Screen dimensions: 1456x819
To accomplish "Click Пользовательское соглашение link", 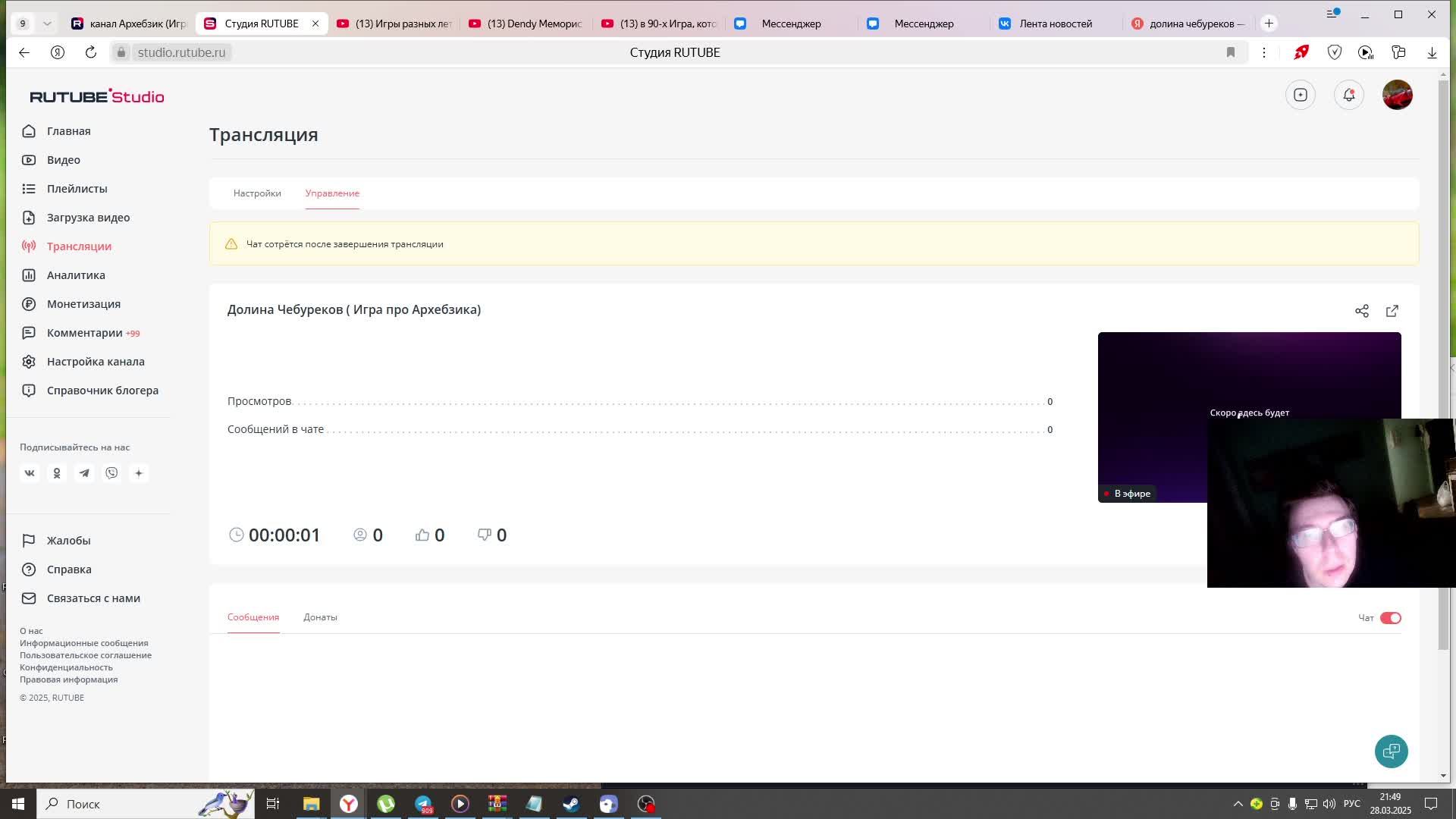I will (x=86, y=655).
